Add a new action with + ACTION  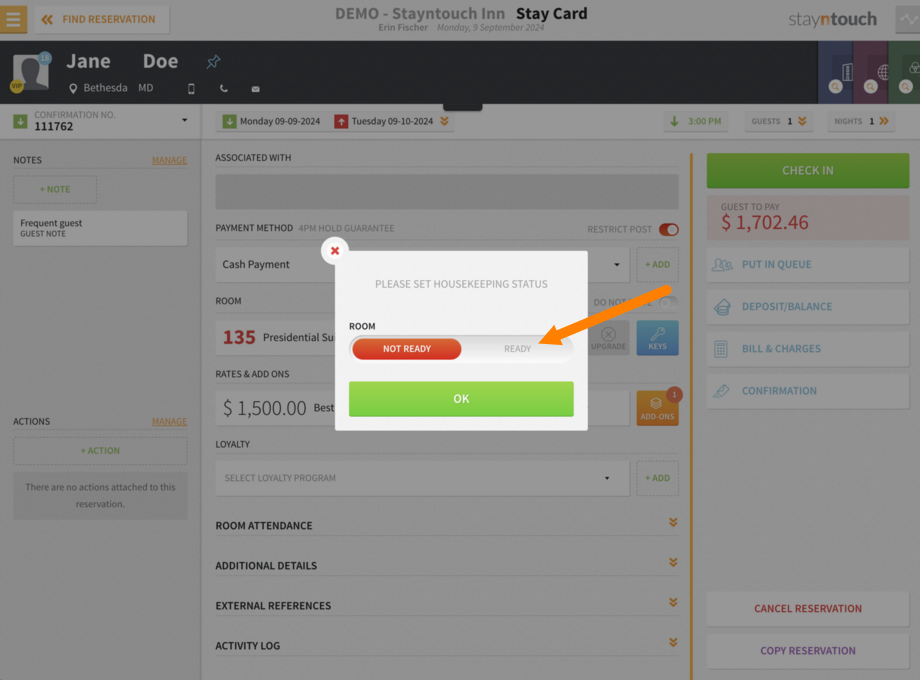click(100, 451)
